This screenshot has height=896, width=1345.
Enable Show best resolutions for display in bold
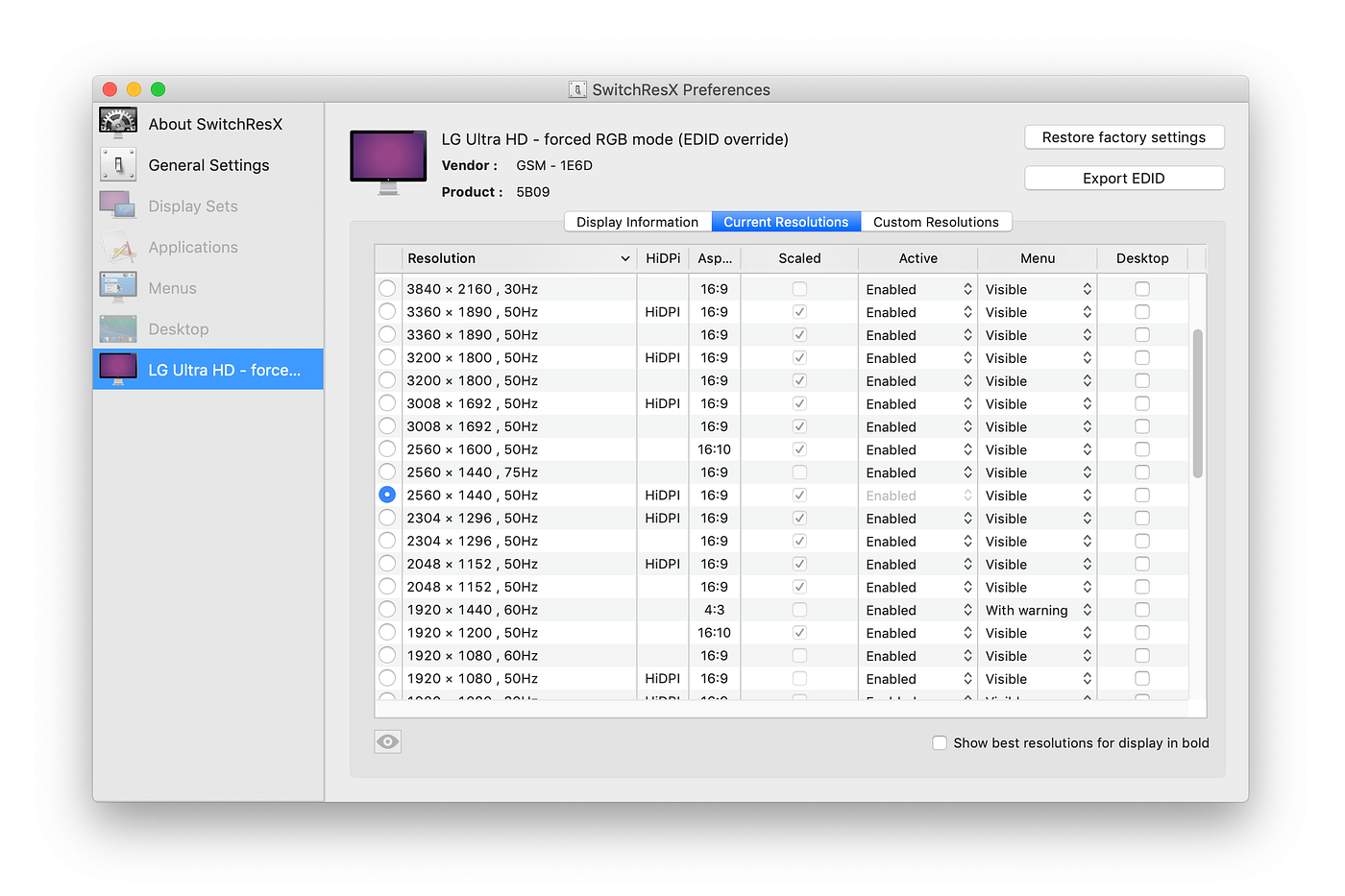tap(940, 742)
